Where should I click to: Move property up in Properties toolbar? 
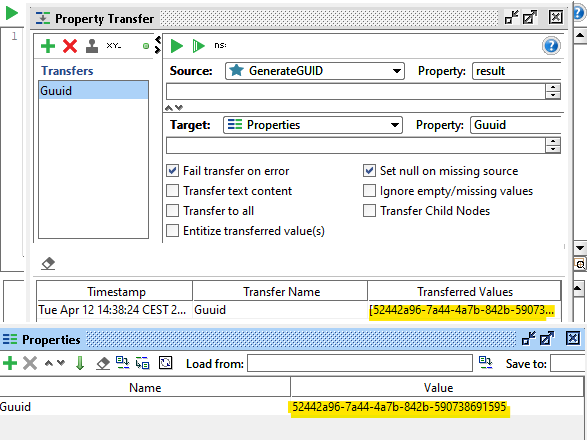click(x=49, y=363)
